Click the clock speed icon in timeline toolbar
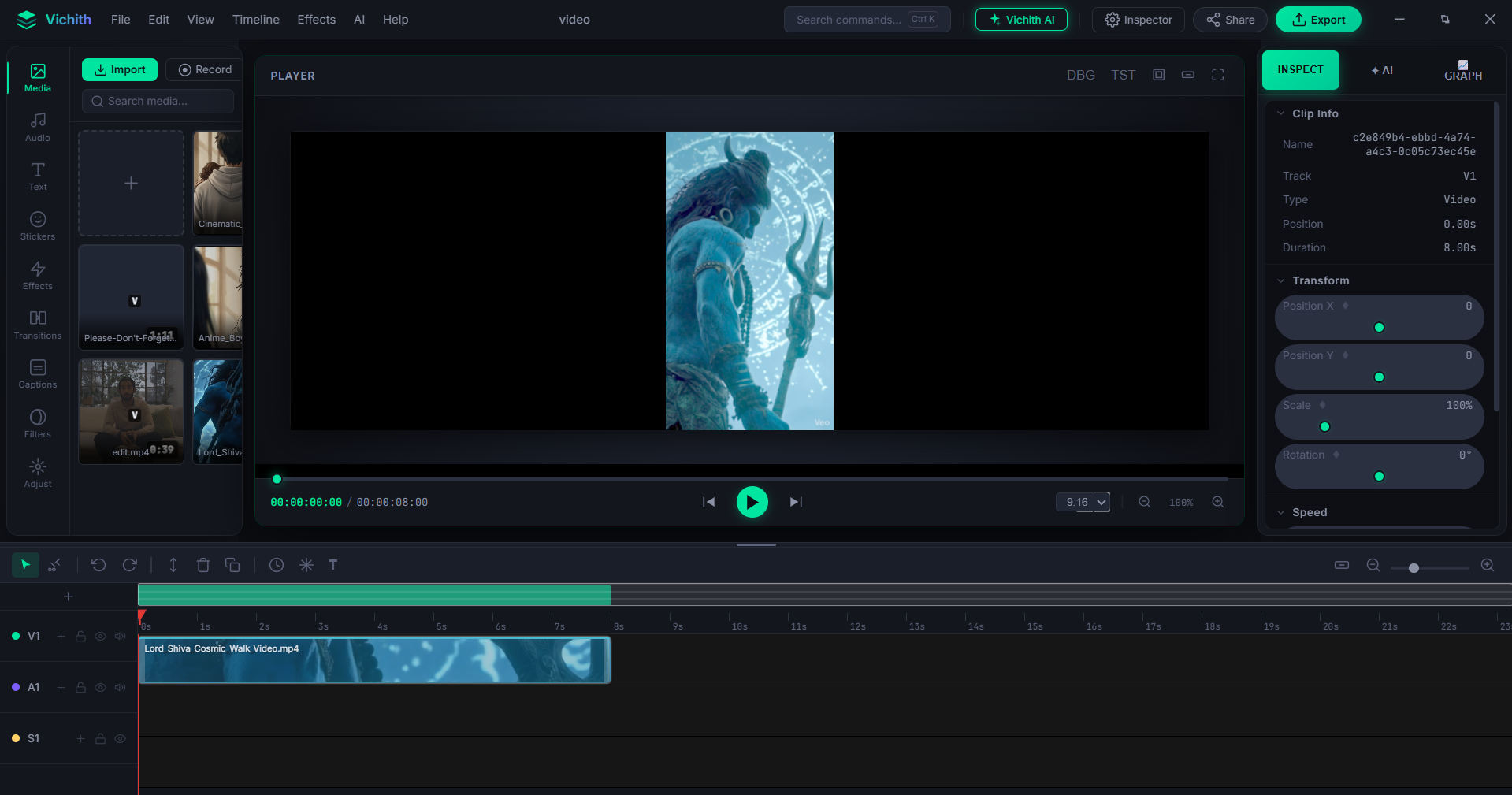The image size is (1512, 795). coord(277,565)
